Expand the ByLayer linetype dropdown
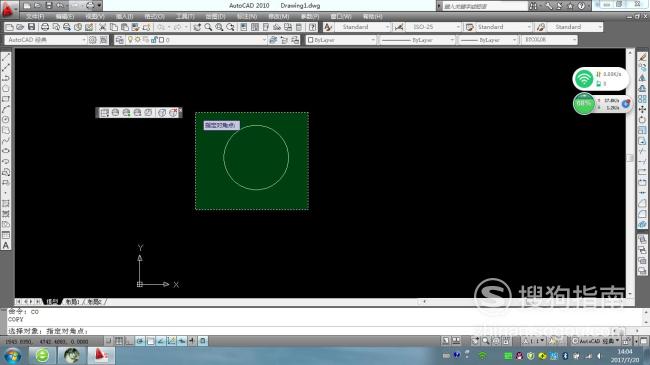 click(418, 40)
